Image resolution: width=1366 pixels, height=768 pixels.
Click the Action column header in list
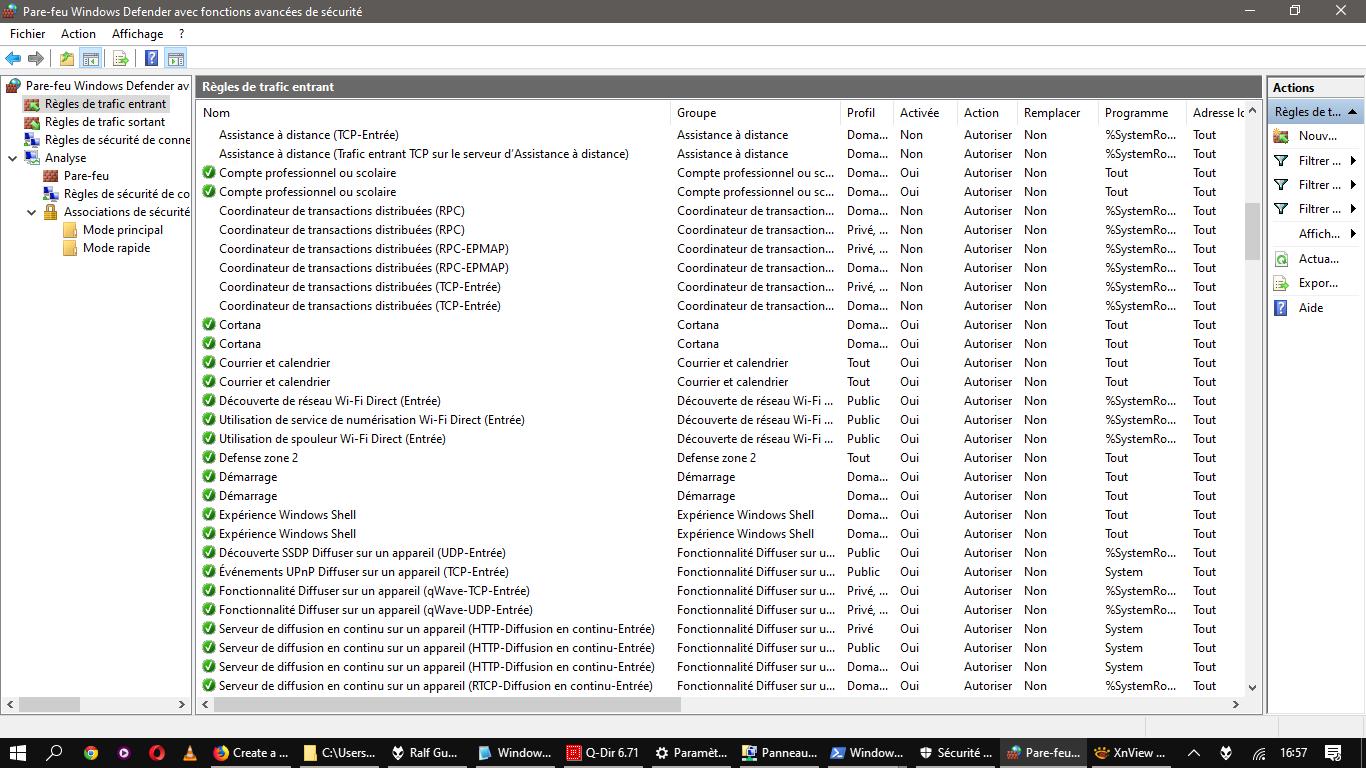tap(987, 113)
